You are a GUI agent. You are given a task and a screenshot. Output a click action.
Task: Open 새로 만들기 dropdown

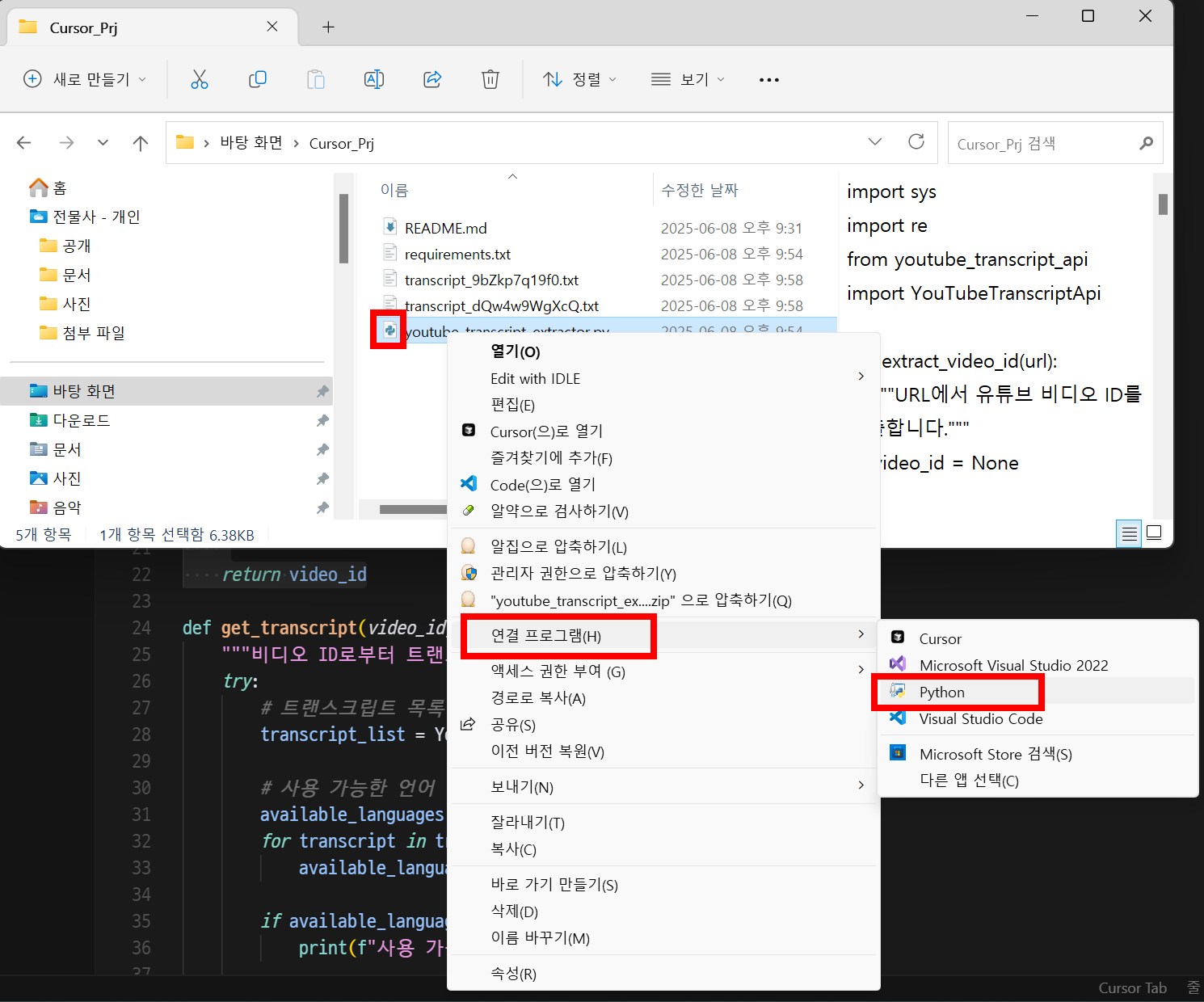click(86, 79)
